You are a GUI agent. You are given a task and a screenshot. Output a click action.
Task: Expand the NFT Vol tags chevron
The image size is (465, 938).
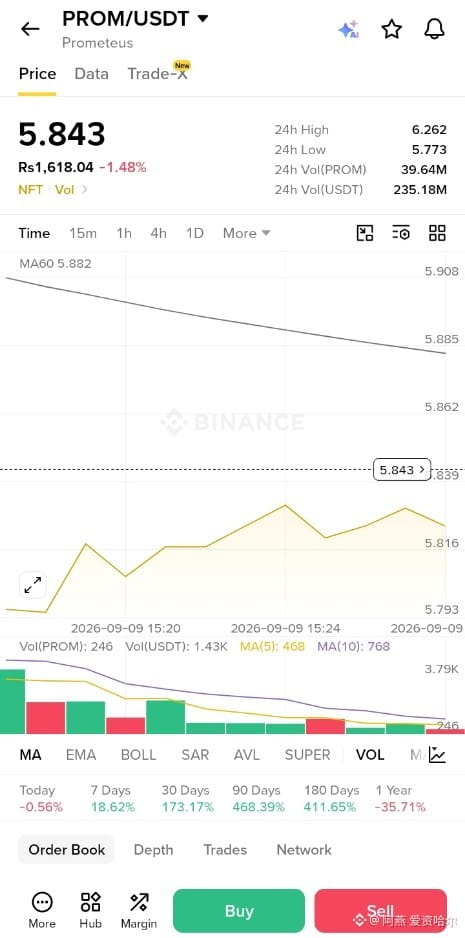pos(84,190)
